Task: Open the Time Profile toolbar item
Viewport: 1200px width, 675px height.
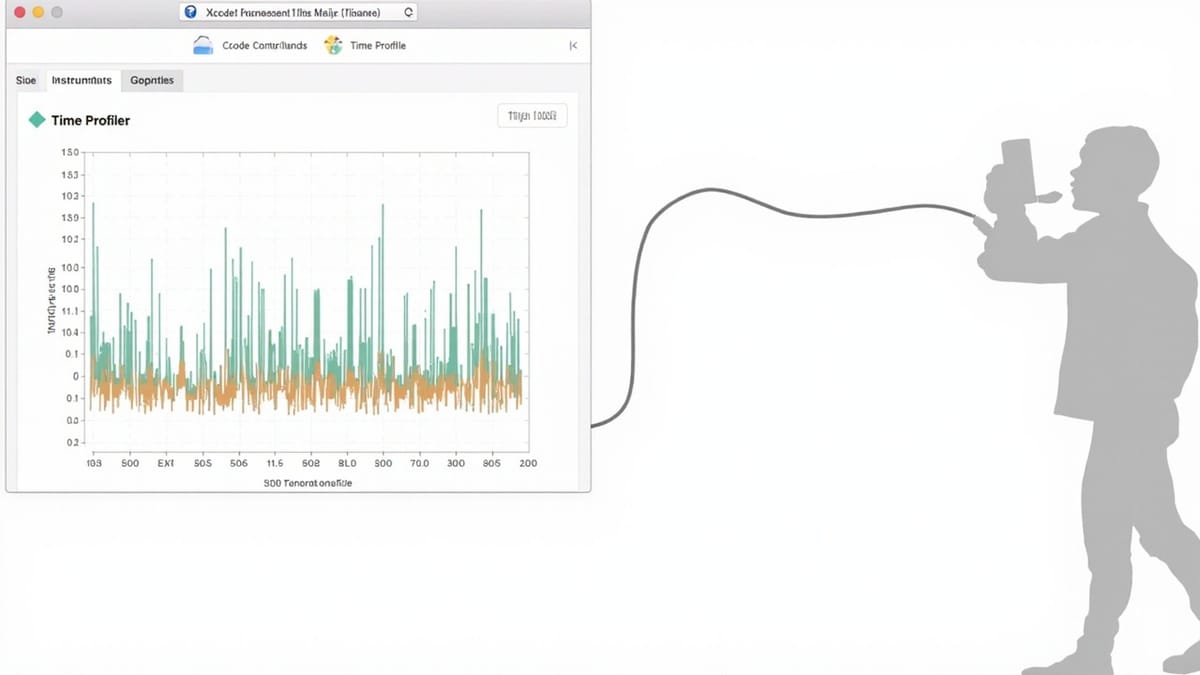Action: (364, 45)
